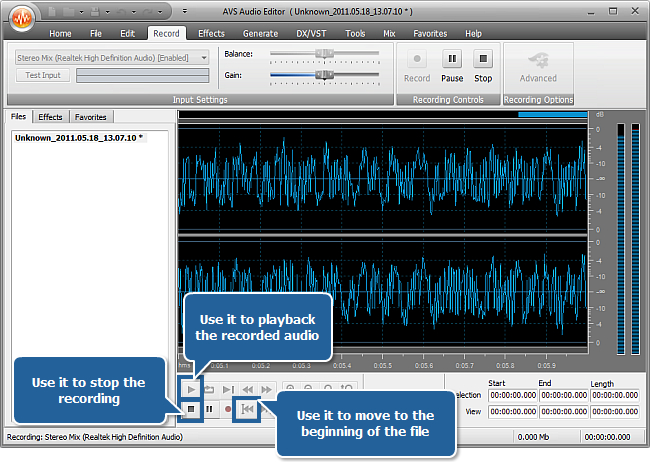Screen dimensions: 650x462
Task: Click the 0:05.5 mark on the timeline ruler
Action: pos(382,365)
